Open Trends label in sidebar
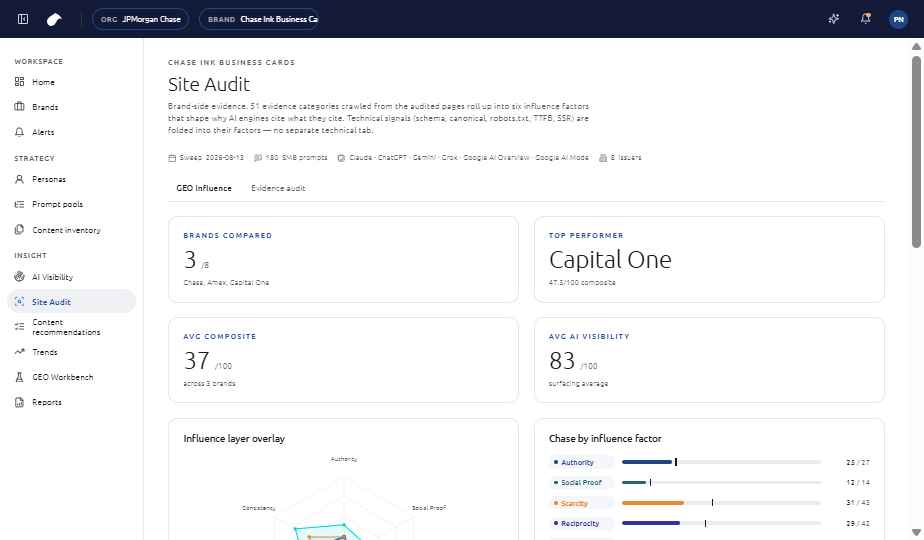Screen dimensions: 924x540 45,352
